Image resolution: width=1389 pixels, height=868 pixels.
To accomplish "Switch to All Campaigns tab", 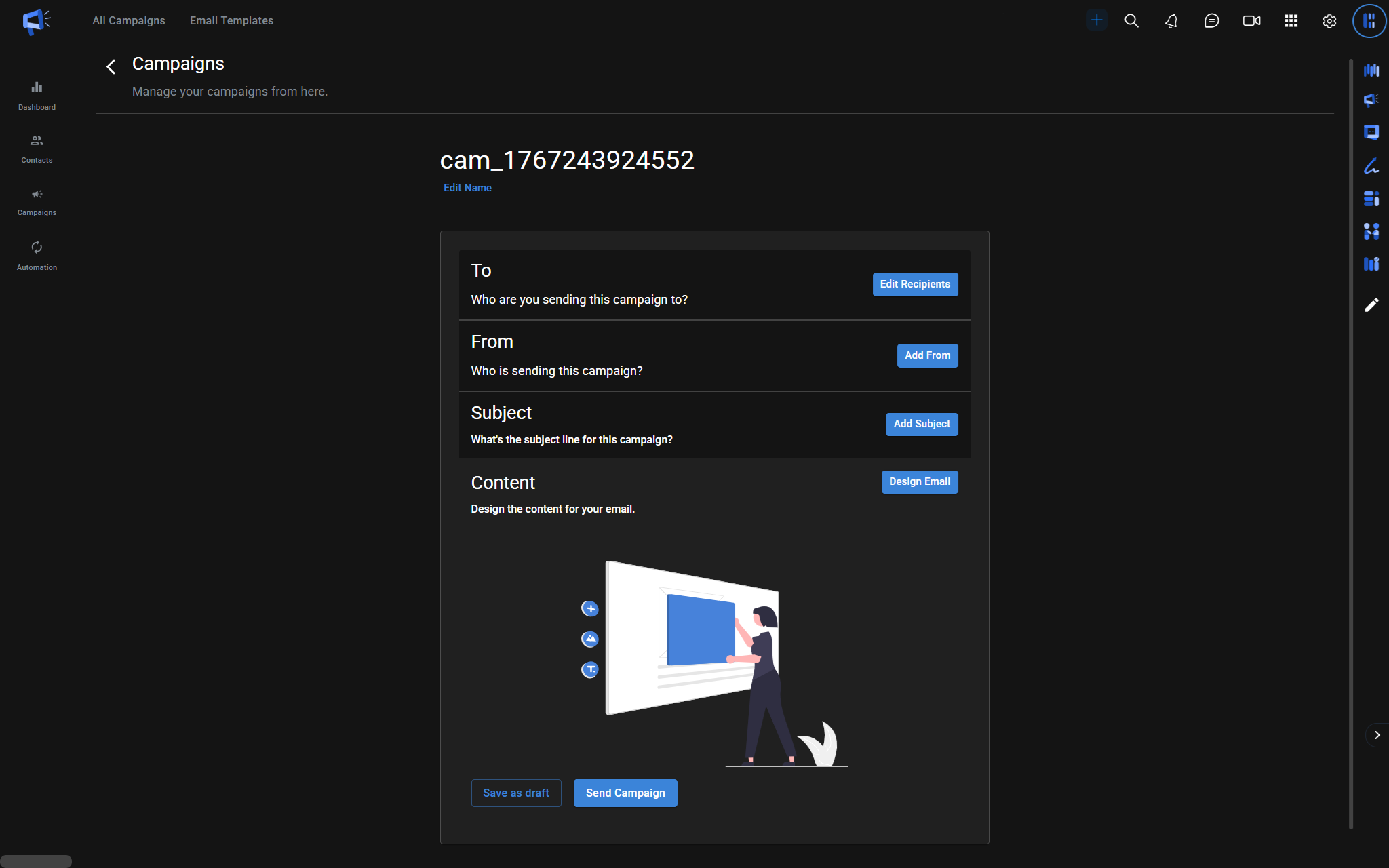I will point(129,20).
